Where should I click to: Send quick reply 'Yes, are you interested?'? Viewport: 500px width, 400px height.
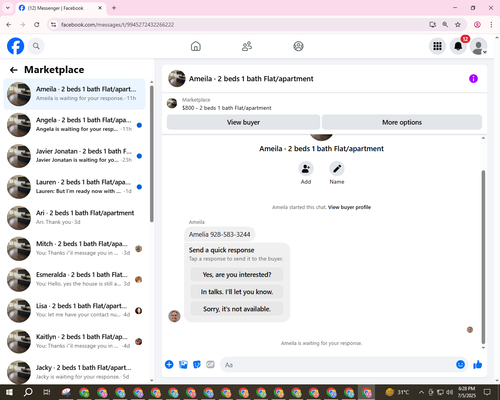coord(237,275)
